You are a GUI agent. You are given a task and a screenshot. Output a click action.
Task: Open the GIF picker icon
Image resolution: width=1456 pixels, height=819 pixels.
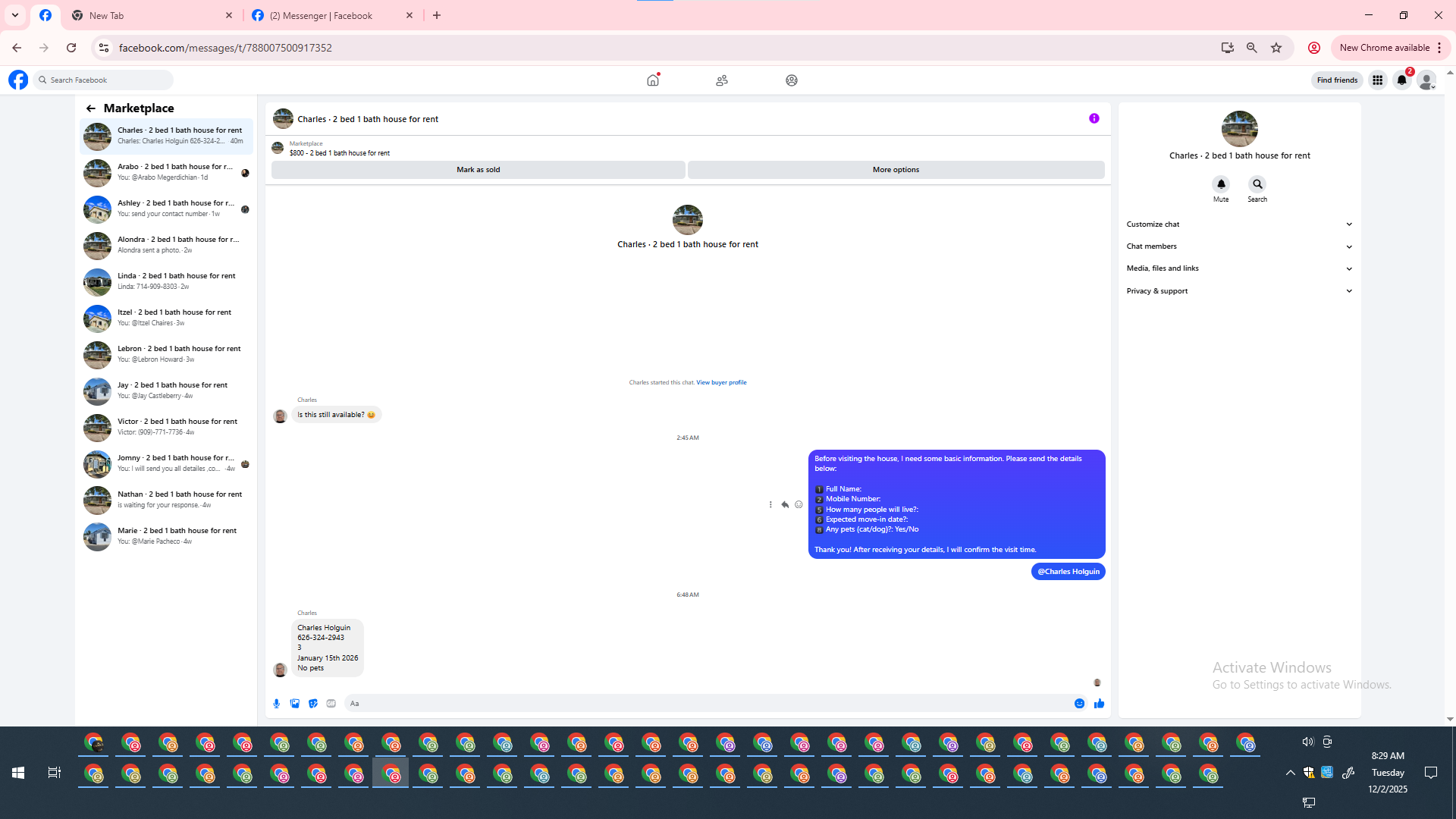(x=331, y=704)
